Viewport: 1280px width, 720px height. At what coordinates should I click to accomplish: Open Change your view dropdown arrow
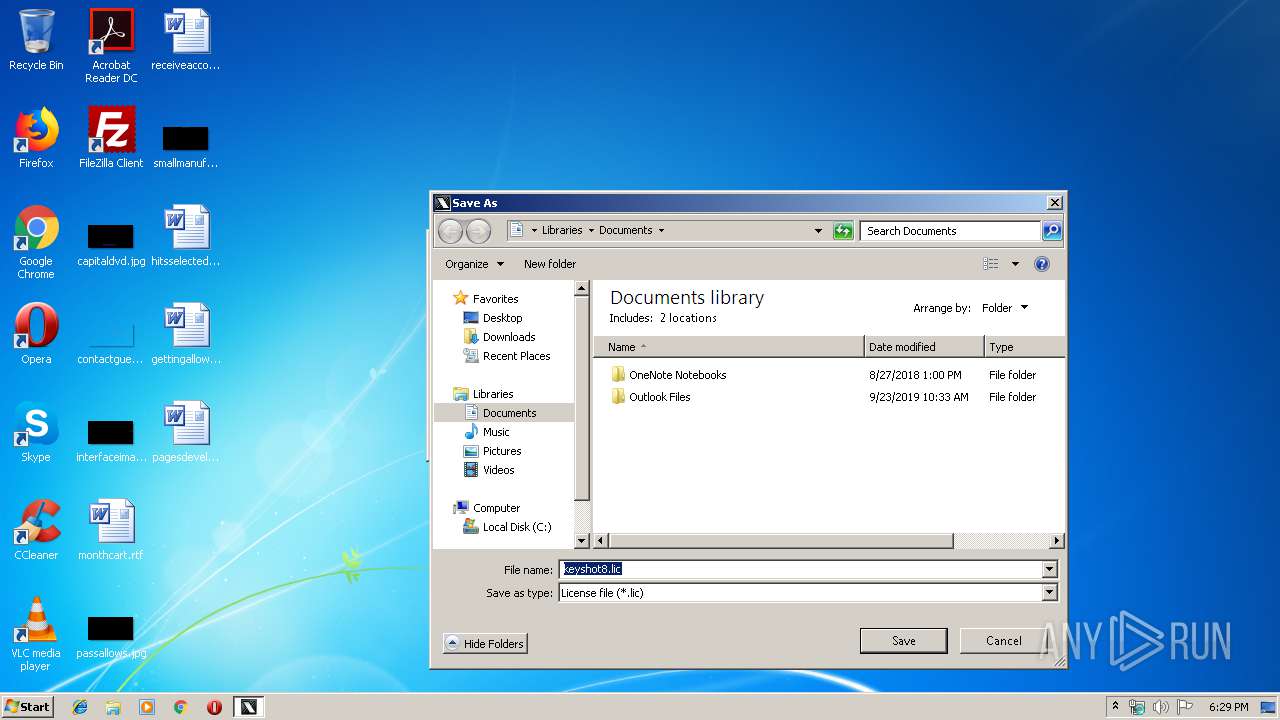[1015, 264]
